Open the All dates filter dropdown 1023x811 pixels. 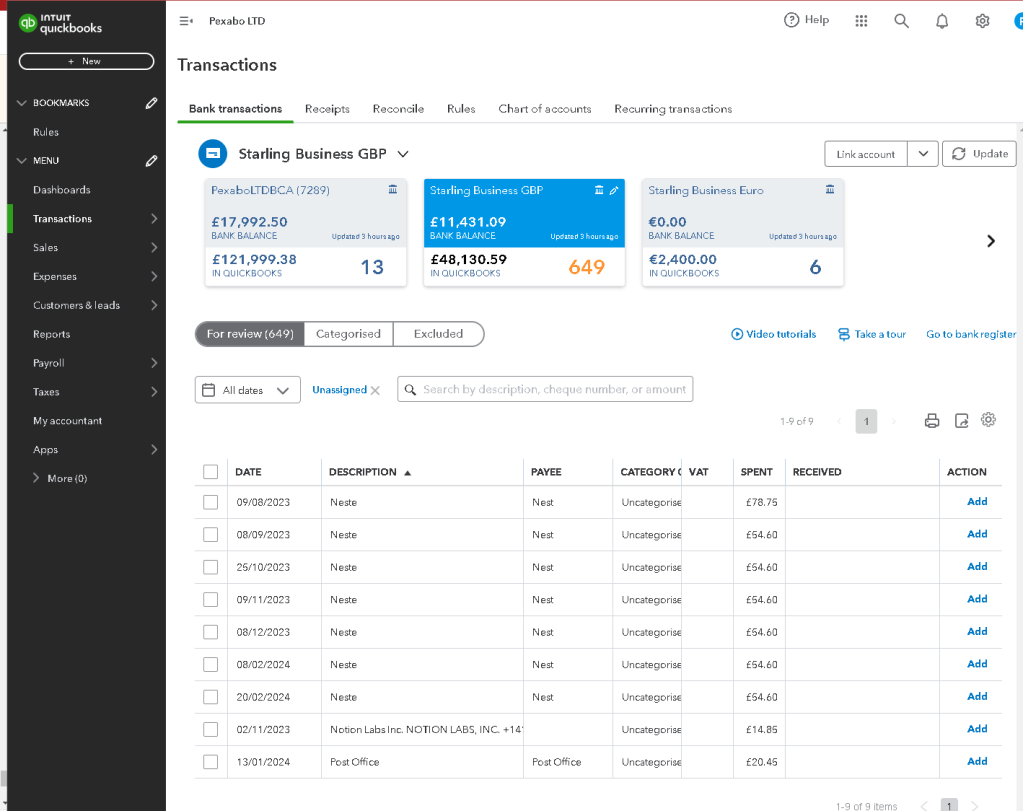click(x=247, y=390)
